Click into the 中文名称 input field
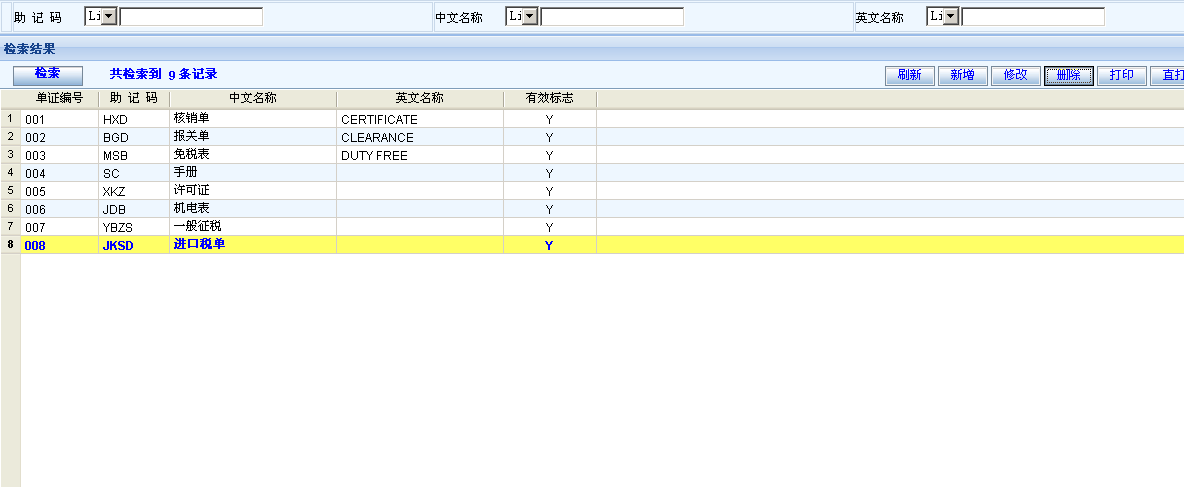The height and width of the screenshot is (487, 1184). [x=612, y=17]
